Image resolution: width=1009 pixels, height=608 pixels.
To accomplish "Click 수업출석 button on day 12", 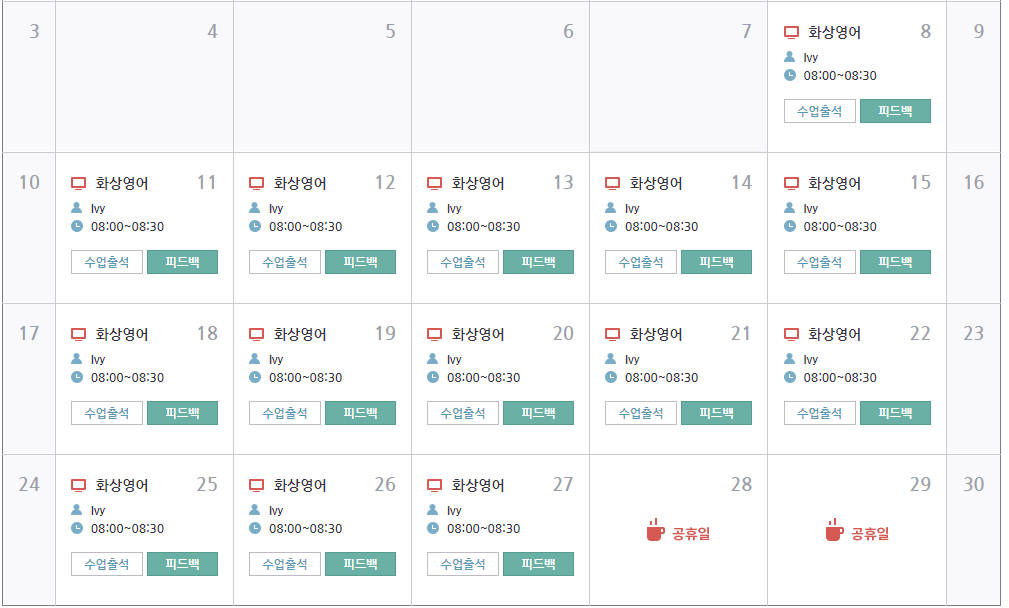I will pyautogui.click(x=285, y=262).
